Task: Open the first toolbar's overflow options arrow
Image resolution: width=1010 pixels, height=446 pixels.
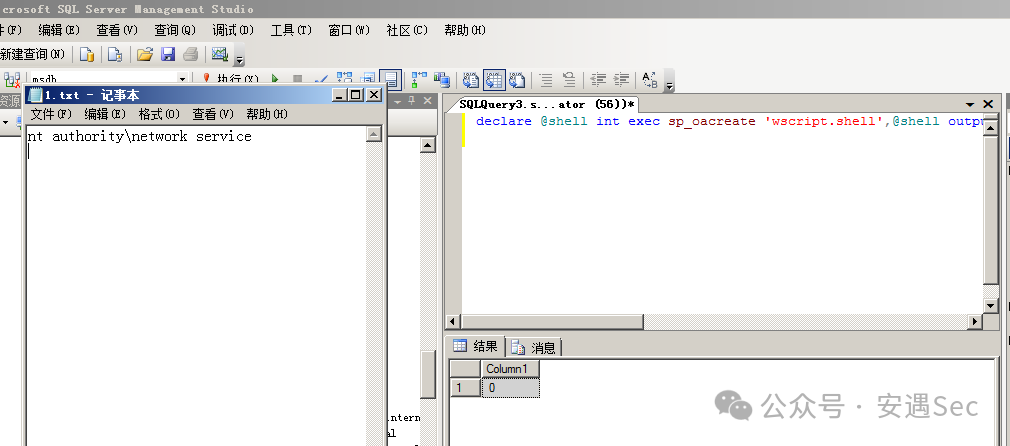Action: tap(240, 61)
